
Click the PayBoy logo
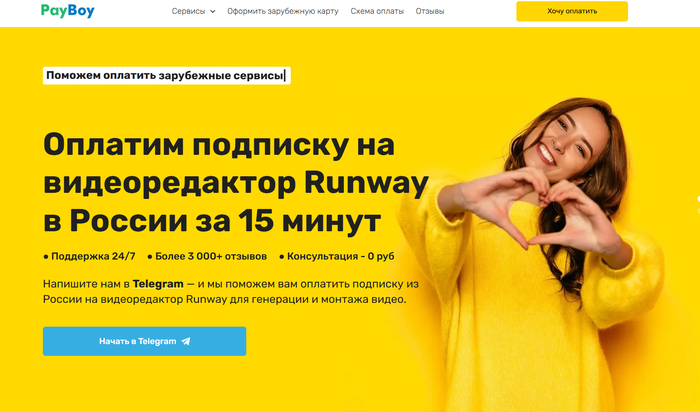coord(67,11)
